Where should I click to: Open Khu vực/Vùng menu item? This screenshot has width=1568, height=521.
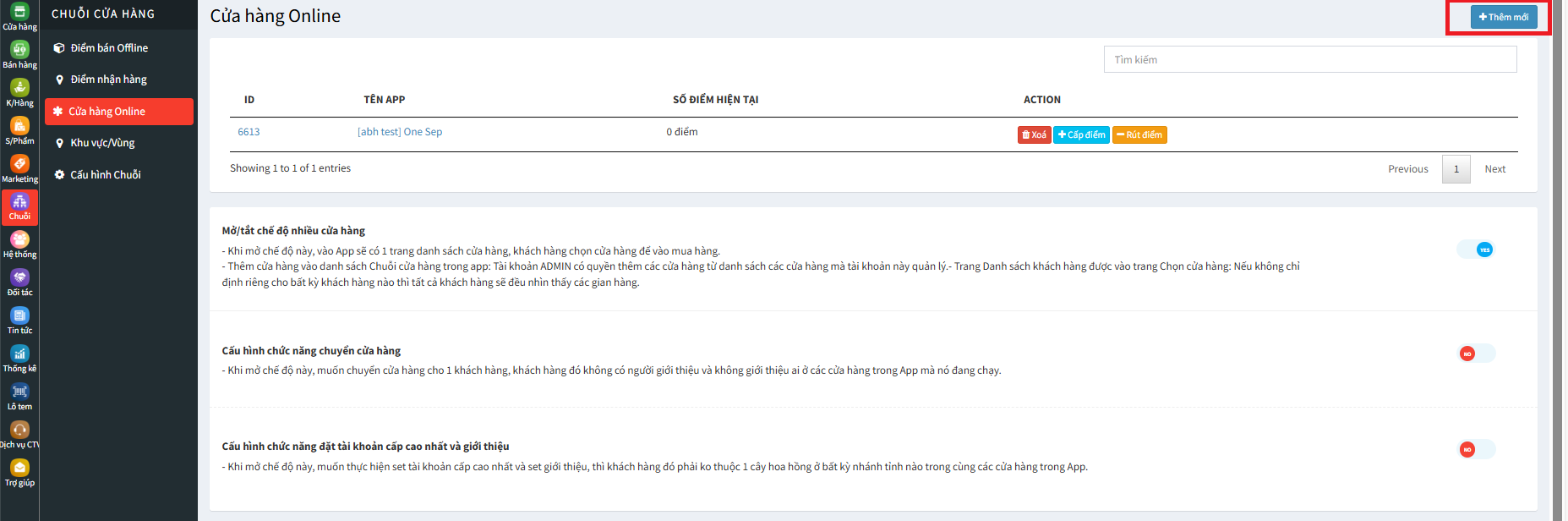pyautogui.click(x=102, y=143)
